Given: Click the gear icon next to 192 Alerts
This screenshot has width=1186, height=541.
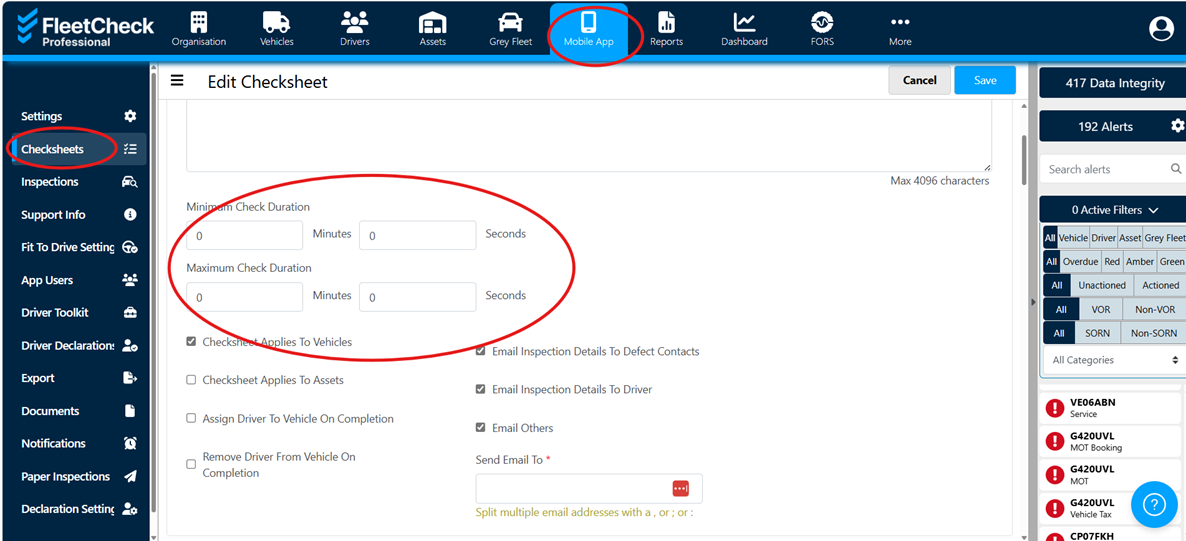Looking at the screenshot, I should 1177,126.
